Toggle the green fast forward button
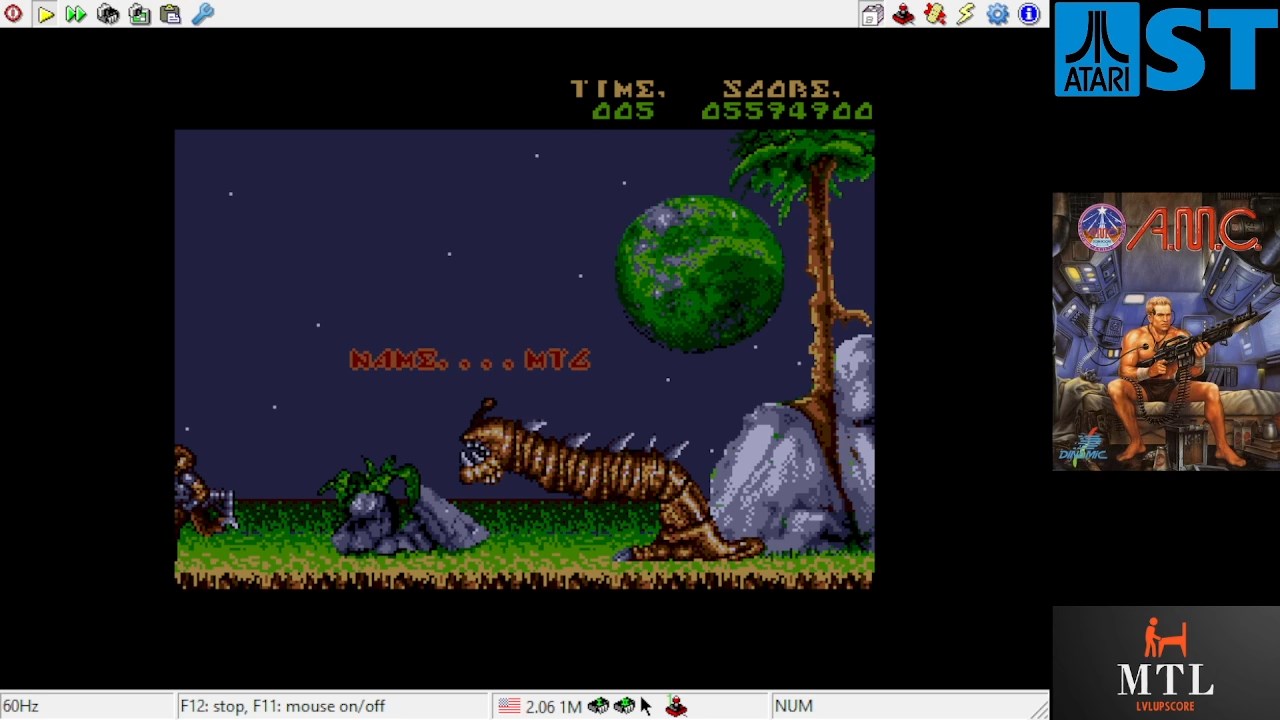This screenshot has height=720, width=1280. [x=76, y=14]
